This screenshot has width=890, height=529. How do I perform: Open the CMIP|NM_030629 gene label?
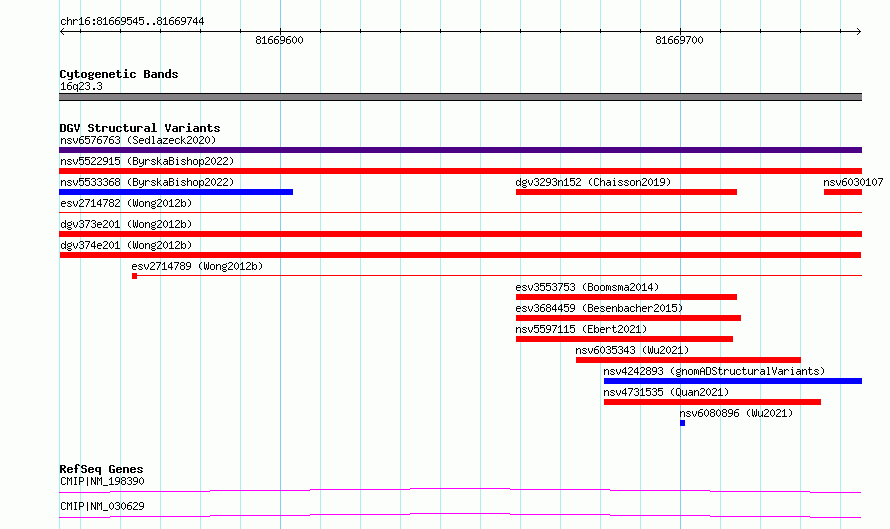coord(102,506)
